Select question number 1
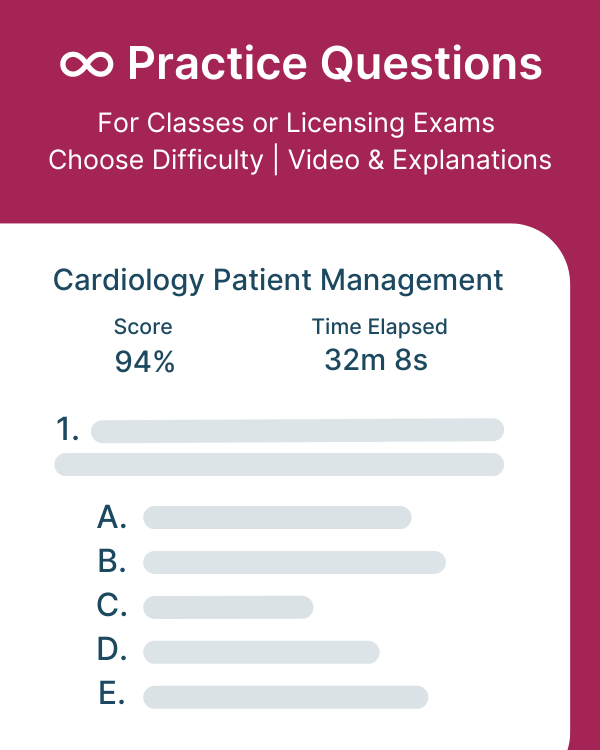Screen dimensions: 600x750 67,429
